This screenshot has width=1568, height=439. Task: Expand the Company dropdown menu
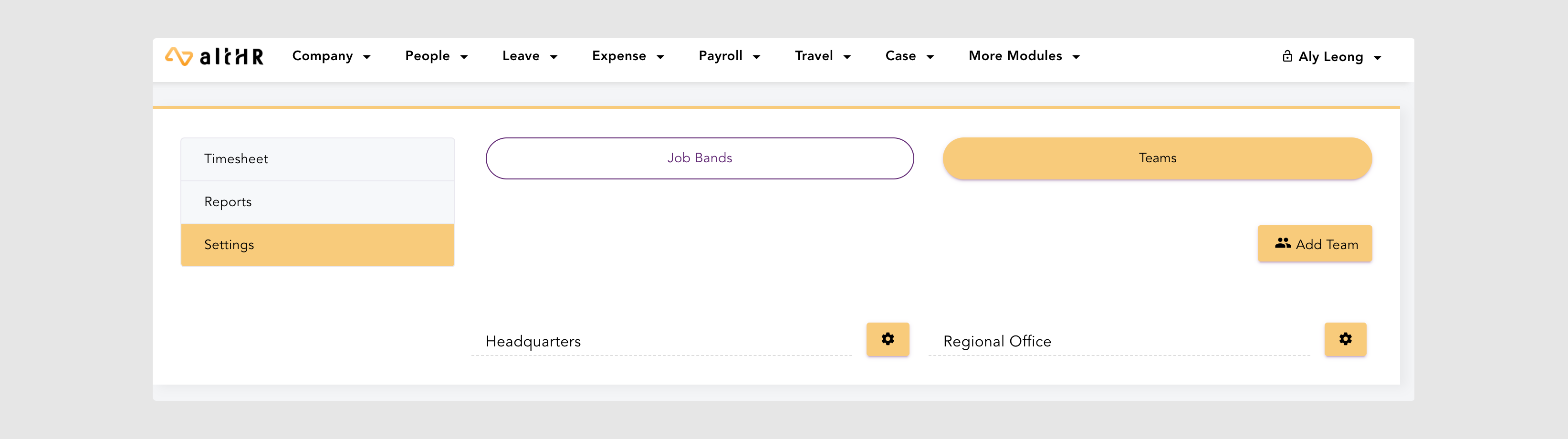[x=331, y=57]
